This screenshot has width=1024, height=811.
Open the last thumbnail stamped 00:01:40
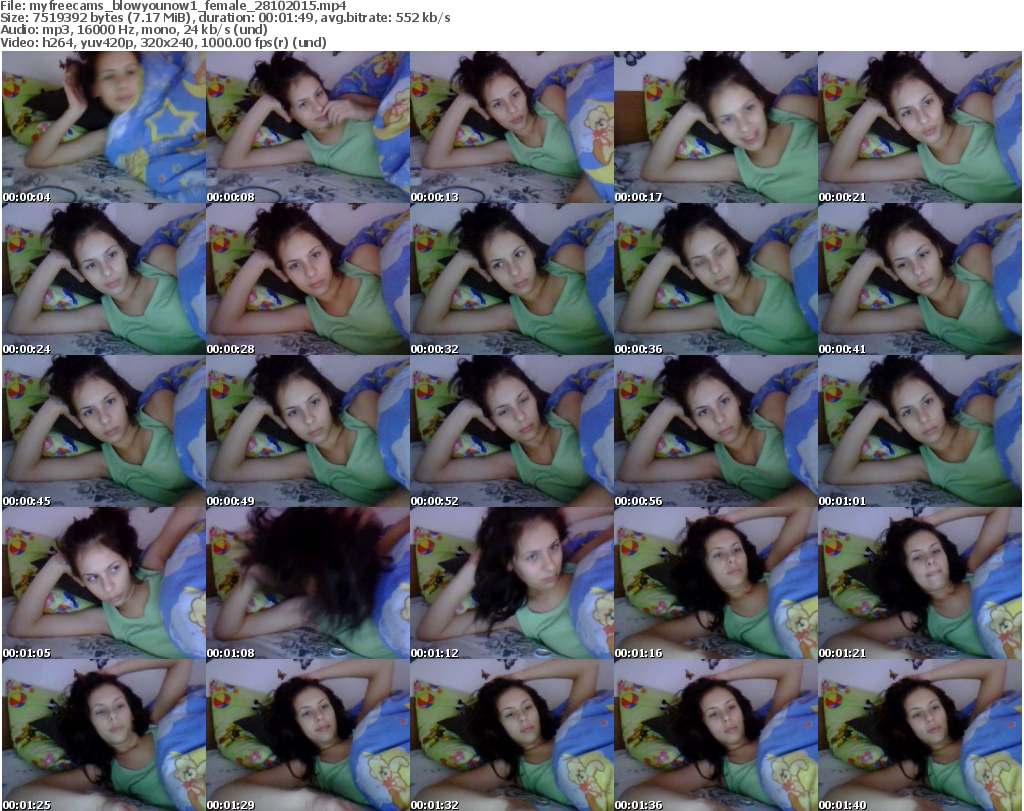920,735
